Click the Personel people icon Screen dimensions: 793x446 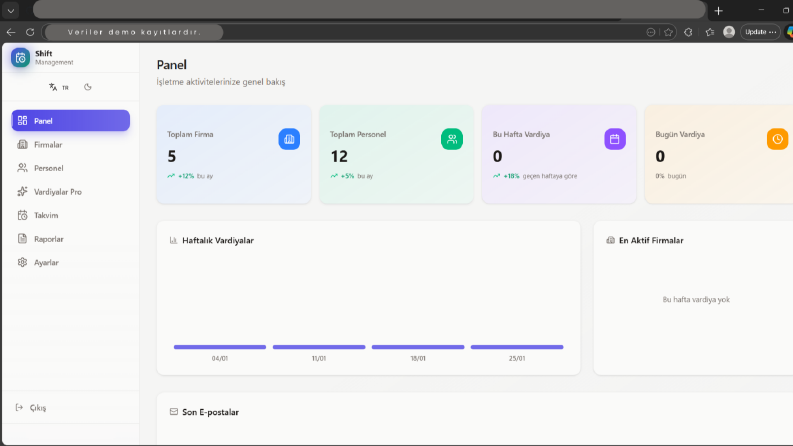click(22, 168)
